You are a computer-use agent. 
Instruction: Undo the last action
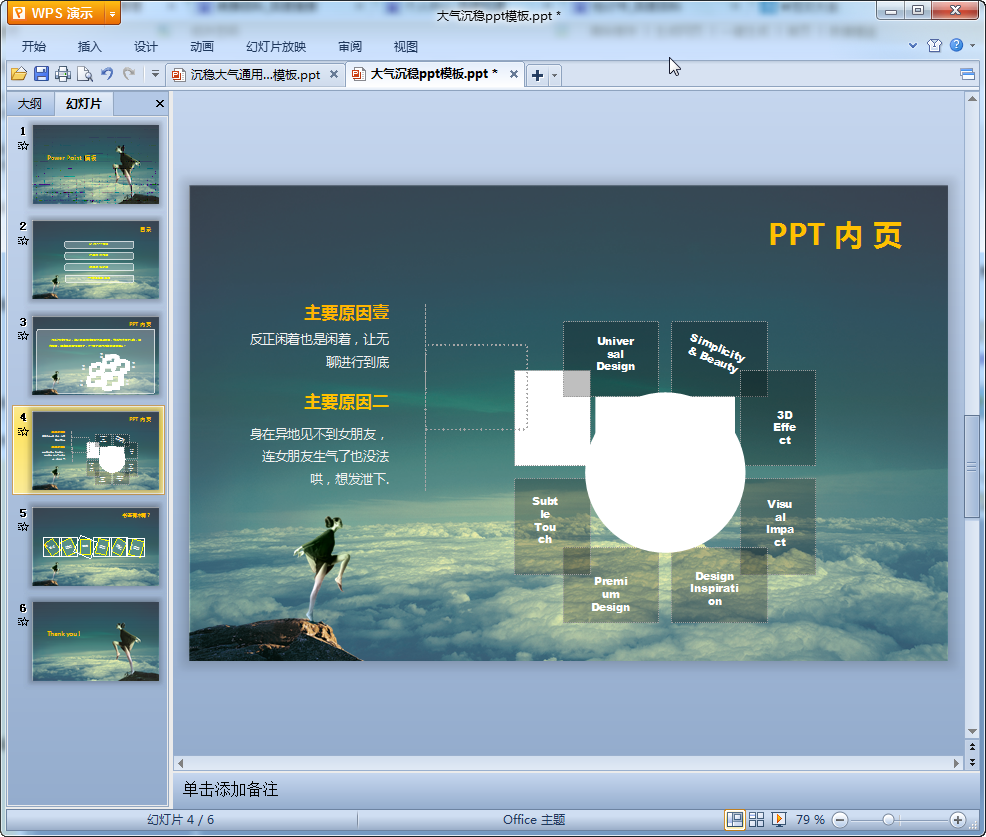107,74
